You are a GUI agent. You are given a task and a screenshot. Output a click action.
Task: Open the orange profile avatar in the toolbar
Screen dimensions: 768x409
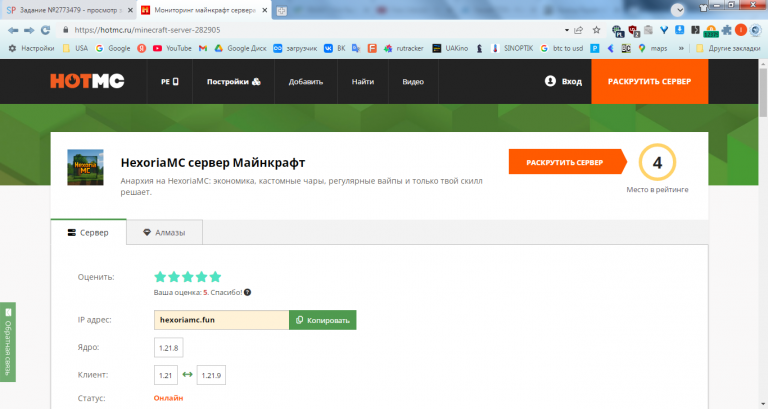pos(741,30)
